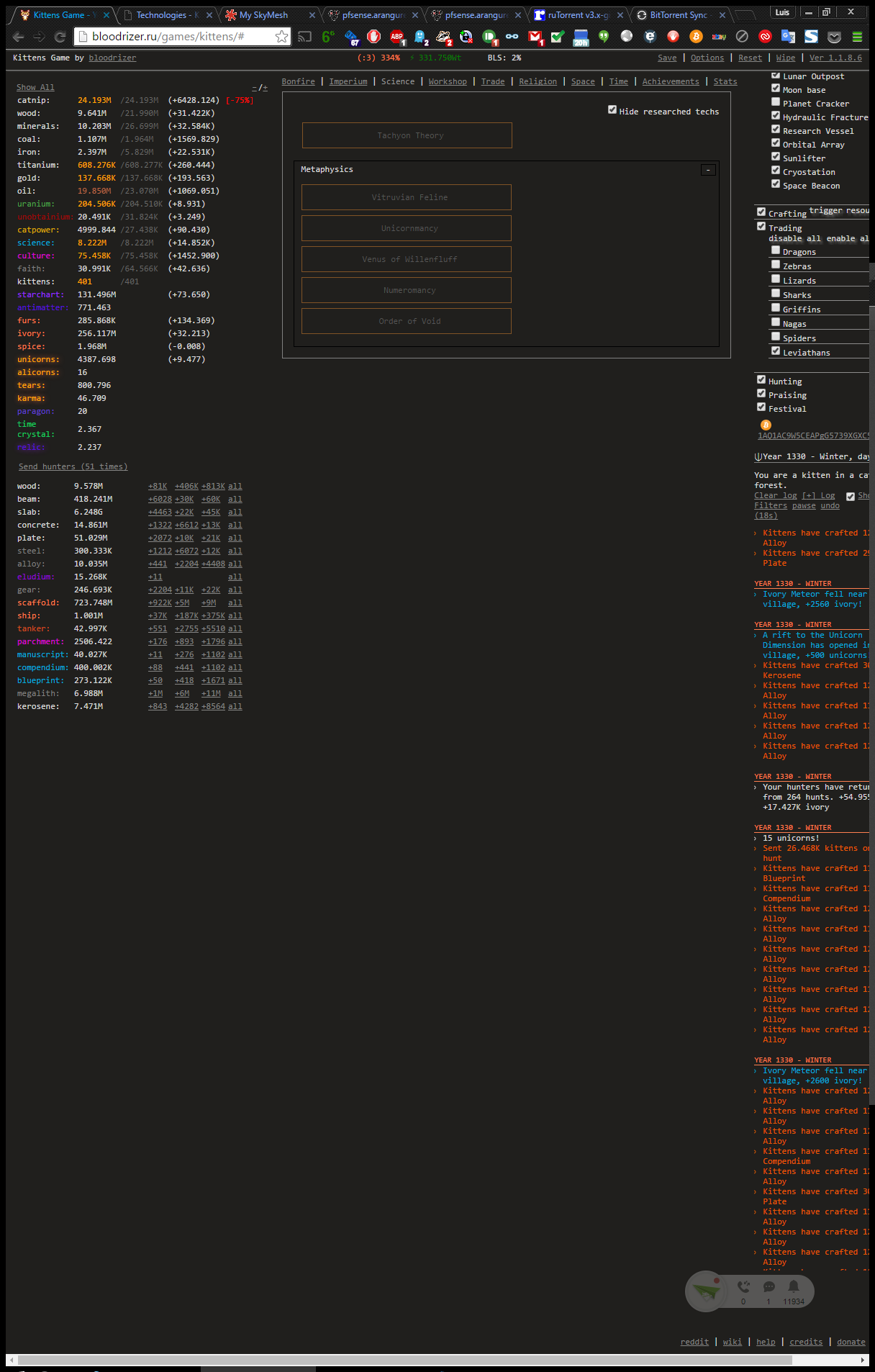Viewport: 875px width, 1372px height.
Task: Switch to the Workshop tab
Action: 448,82
